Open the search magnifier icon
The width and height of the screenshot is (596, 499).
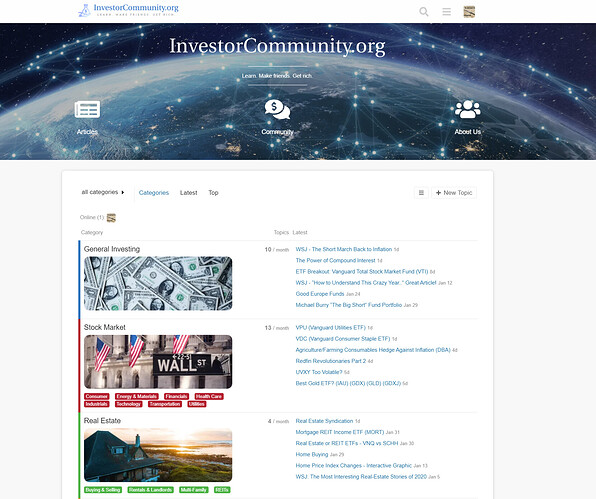[x=424, y=12]
